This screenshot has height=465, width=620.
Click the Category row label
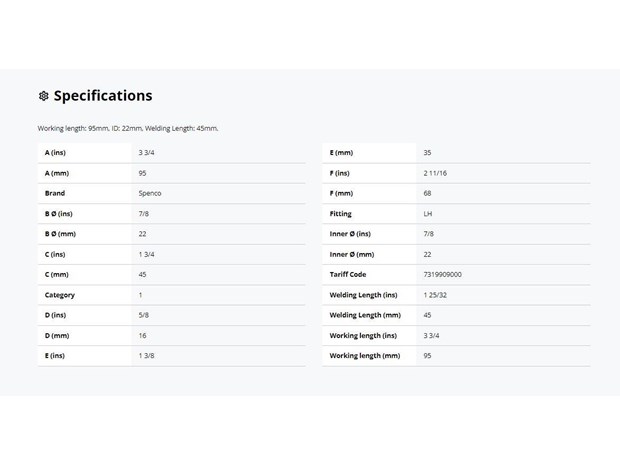point(60,295)
